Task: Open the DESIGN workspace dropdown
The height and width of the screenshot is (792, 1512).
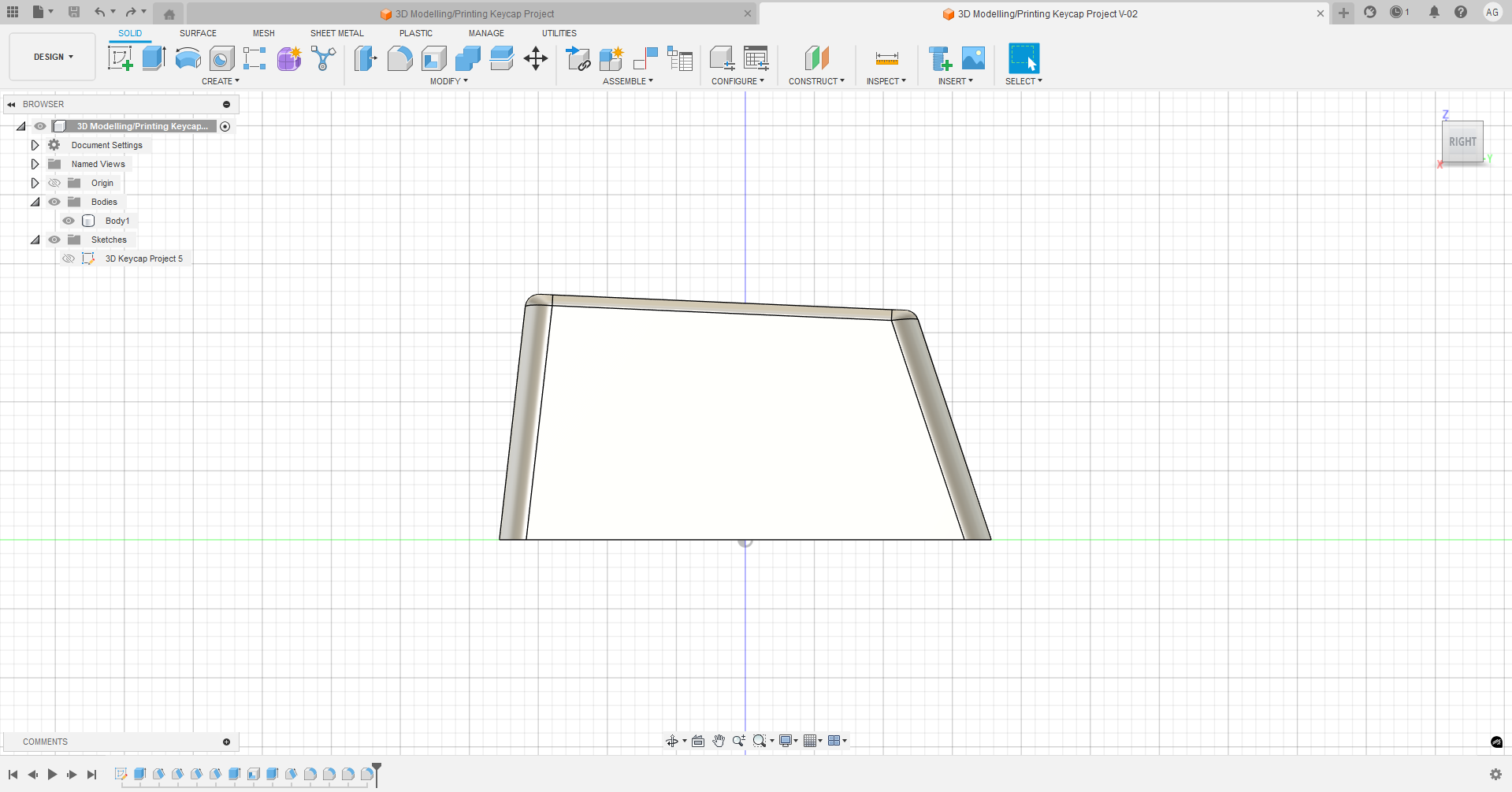Action: coord(53,57)
